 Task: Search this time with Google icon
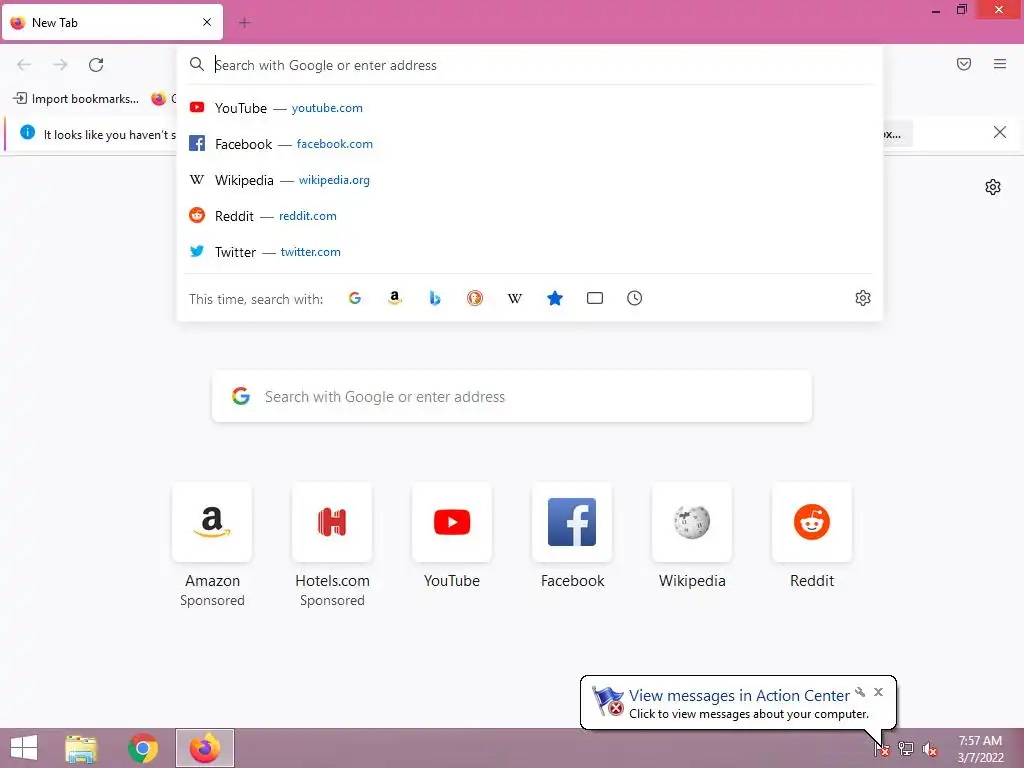355,298
